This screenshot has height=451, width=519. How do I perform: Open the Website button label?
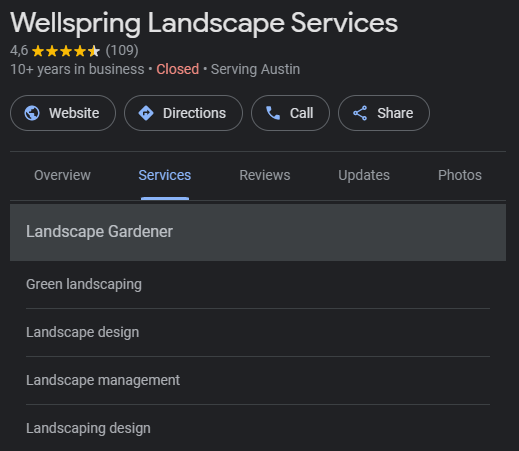point(74,113)
